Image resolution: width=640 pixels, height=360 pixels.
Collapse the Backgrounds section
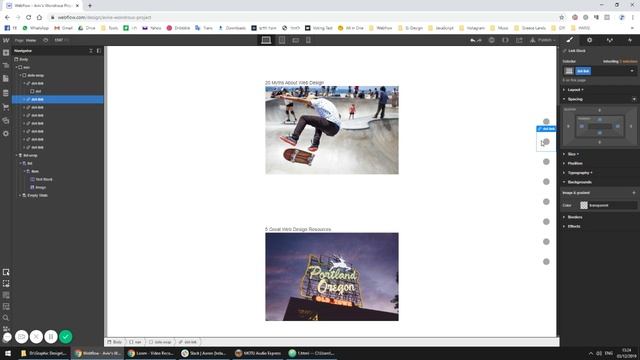coord(579,182)
